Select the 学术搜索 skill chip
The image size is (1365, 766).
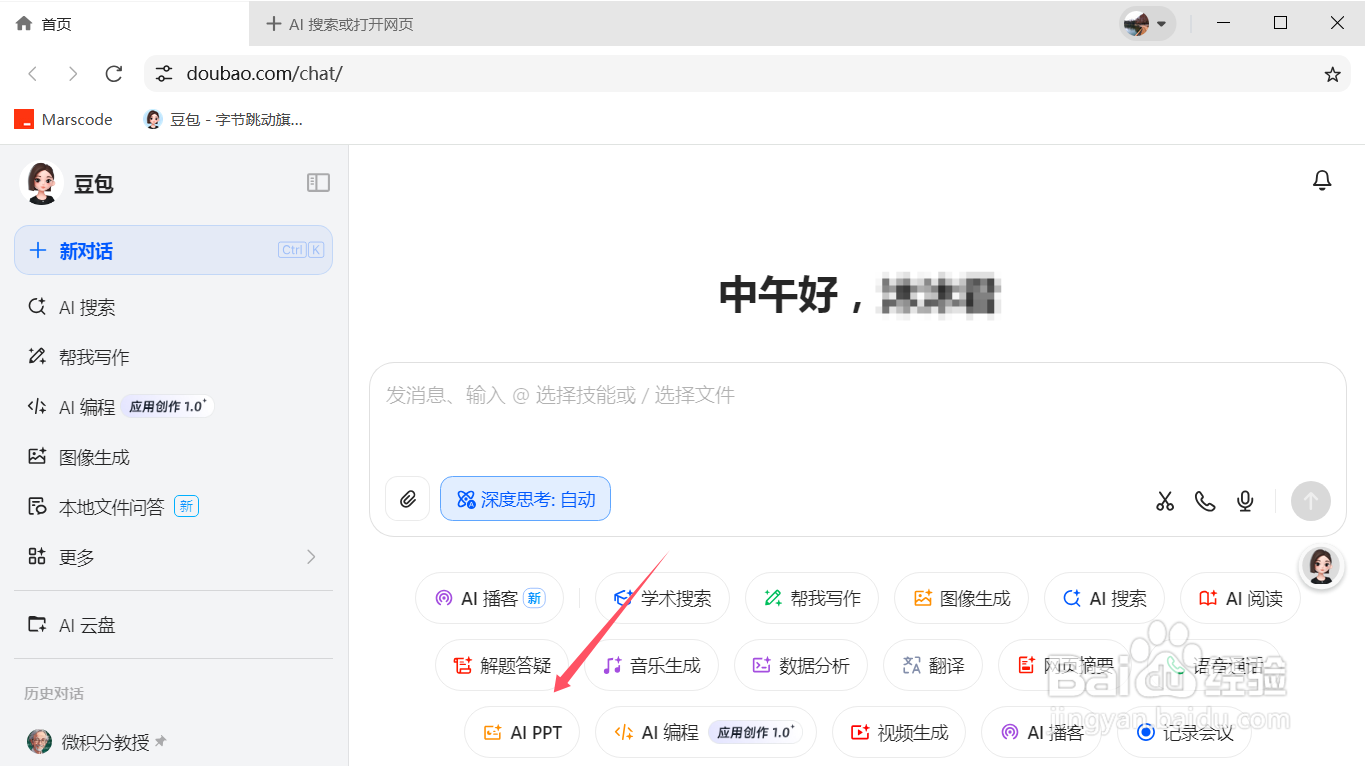(662, 599)
